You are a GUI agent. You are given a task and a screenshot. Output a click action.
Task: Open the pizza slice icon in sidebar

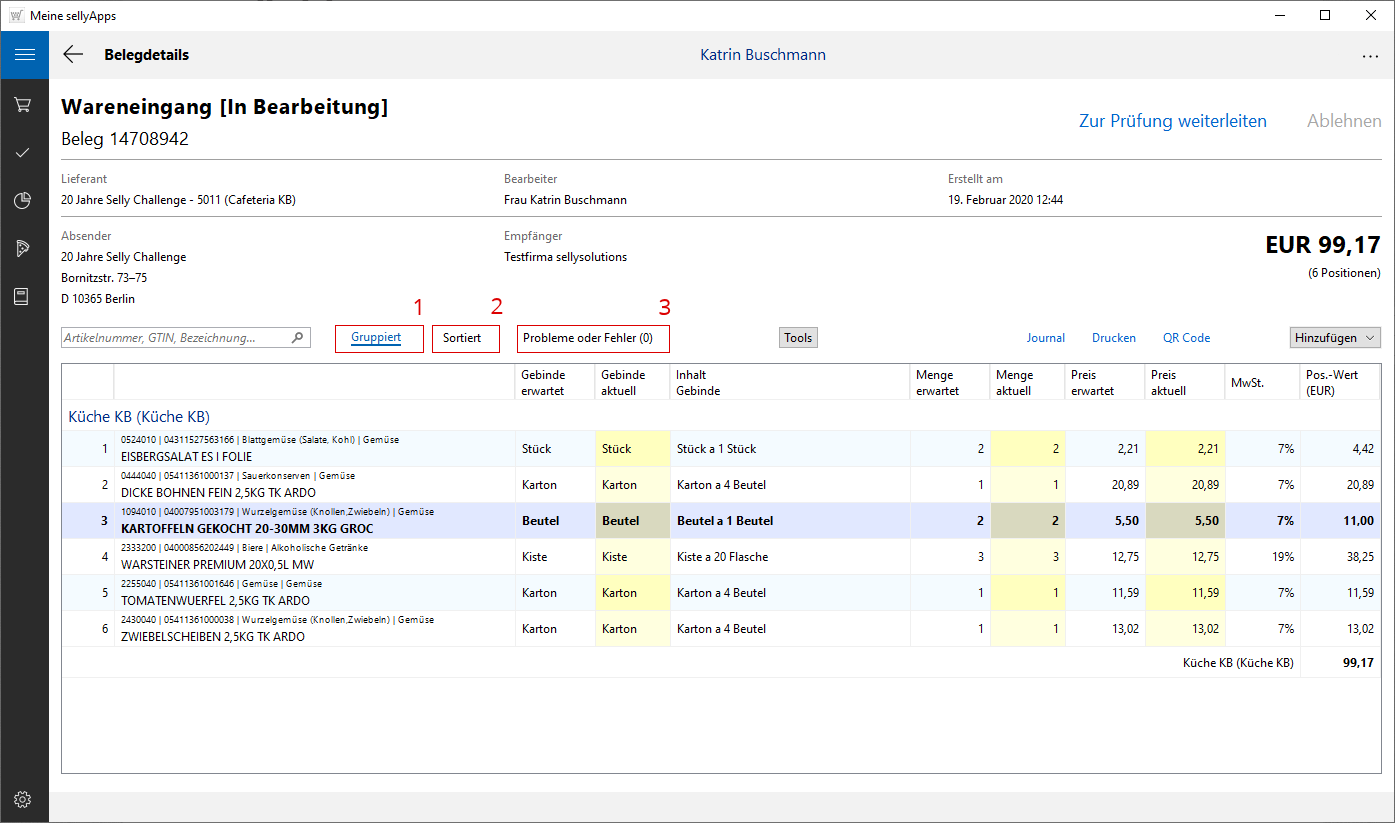24,249
